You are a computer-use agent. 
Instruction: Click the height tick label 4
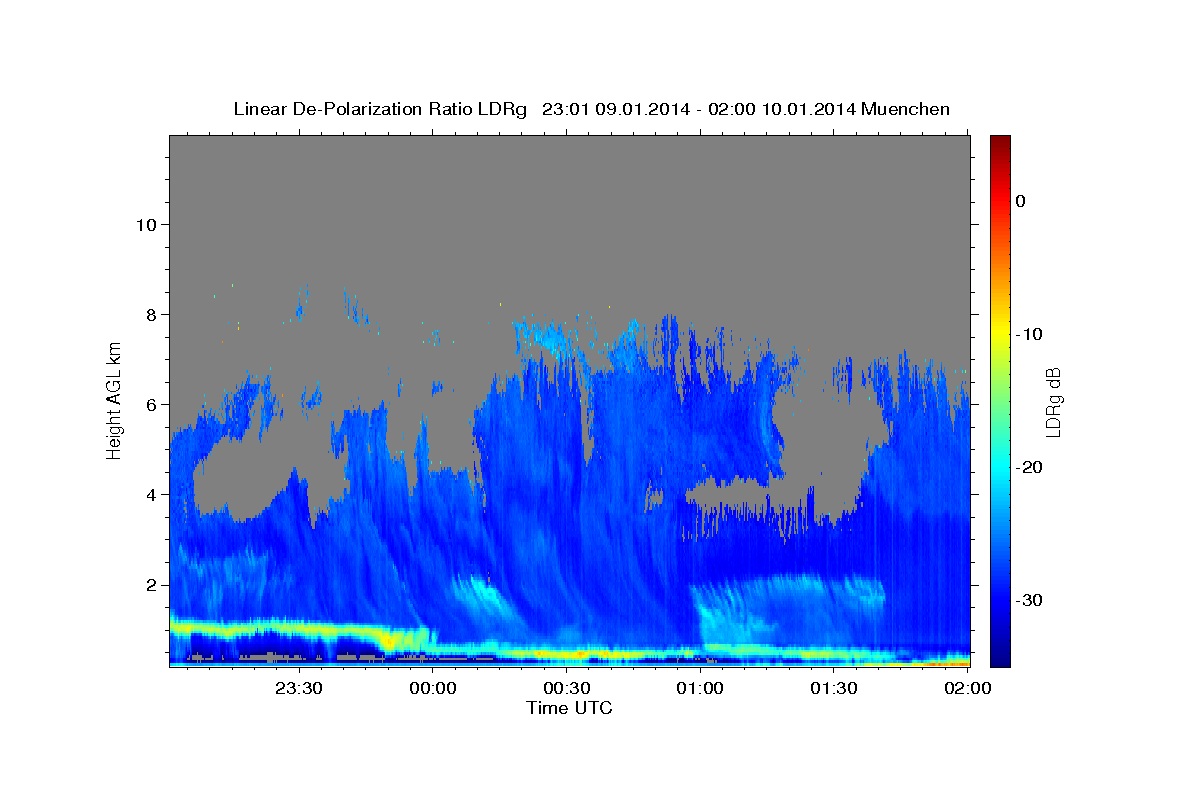point(149,494)
